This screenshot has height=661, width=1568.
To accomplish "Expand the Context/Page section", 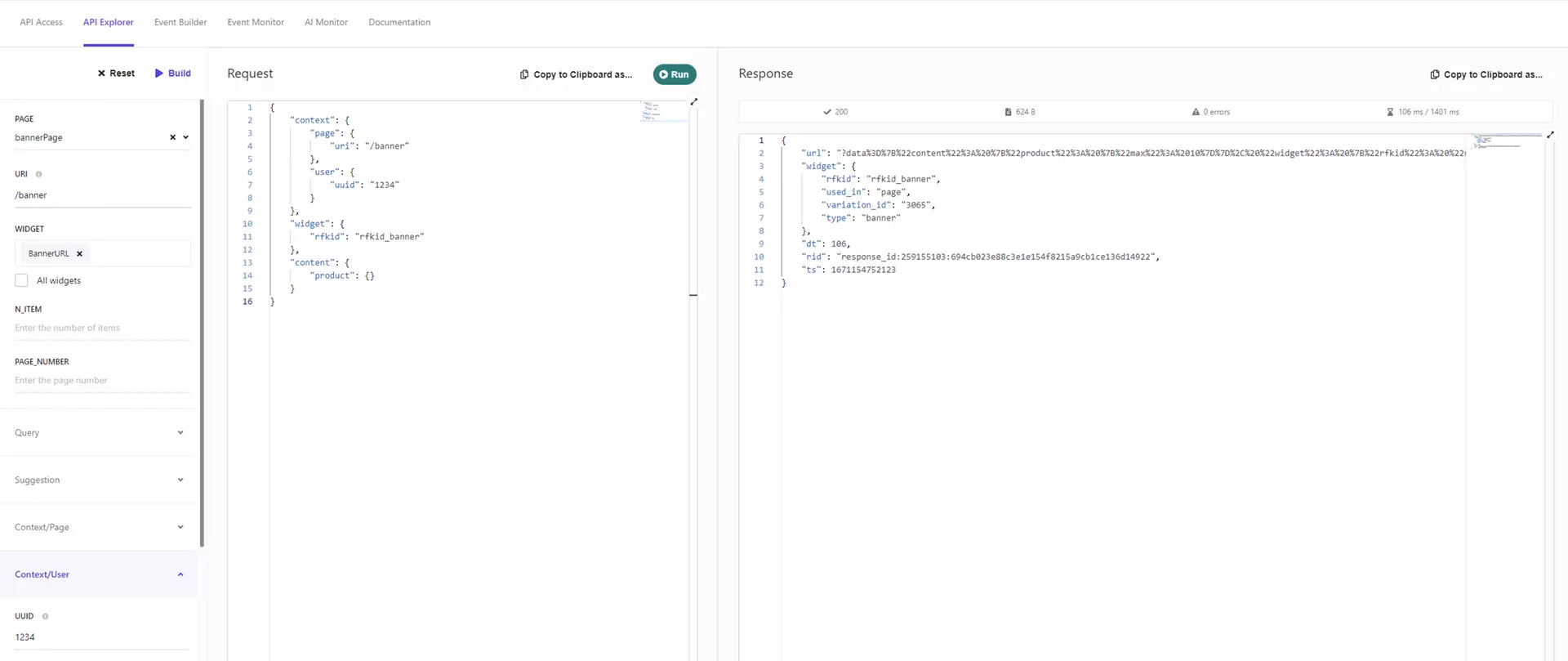I will 99,528.
